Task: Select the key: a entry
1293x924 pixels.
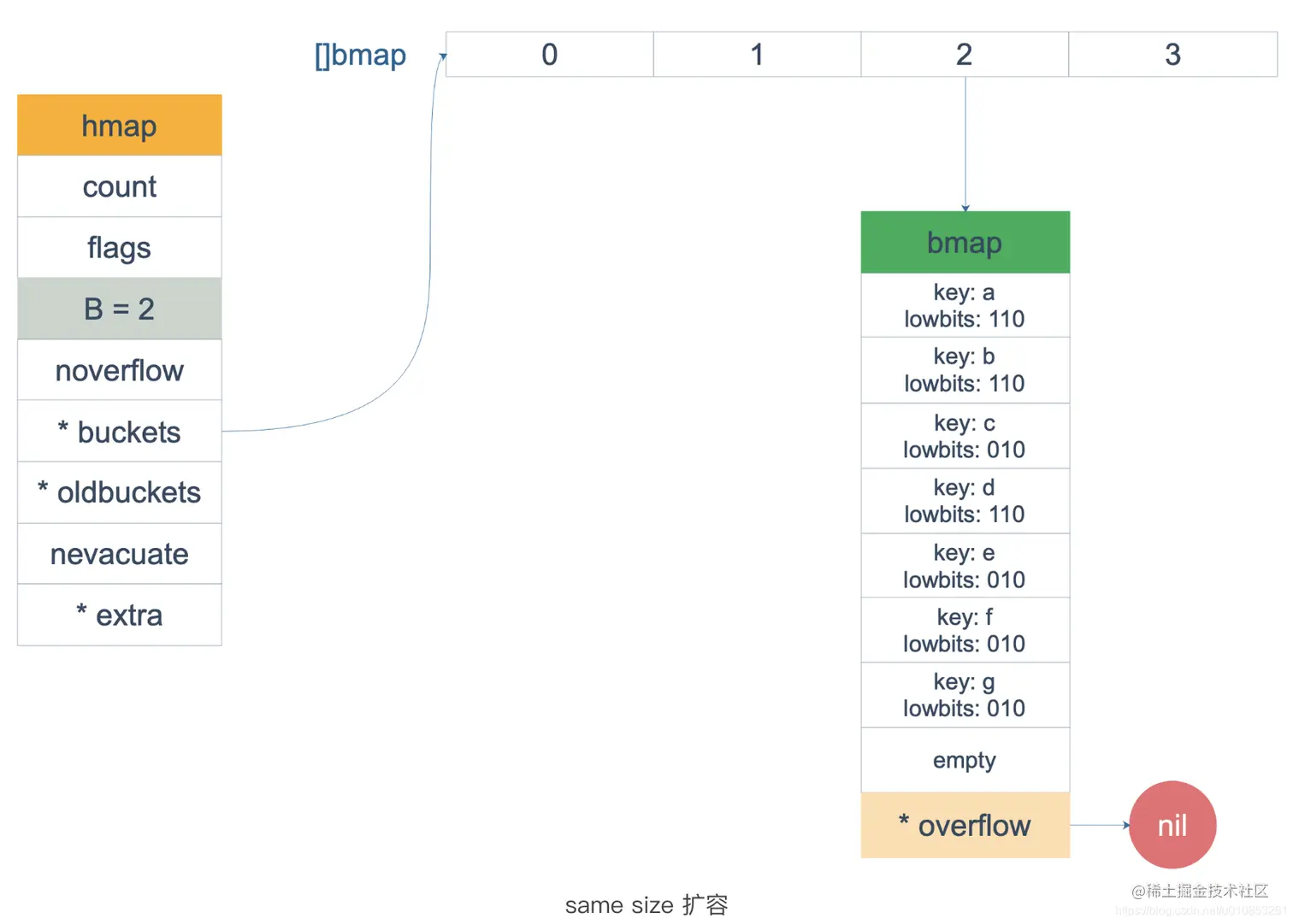Action: tap(965, 305)
